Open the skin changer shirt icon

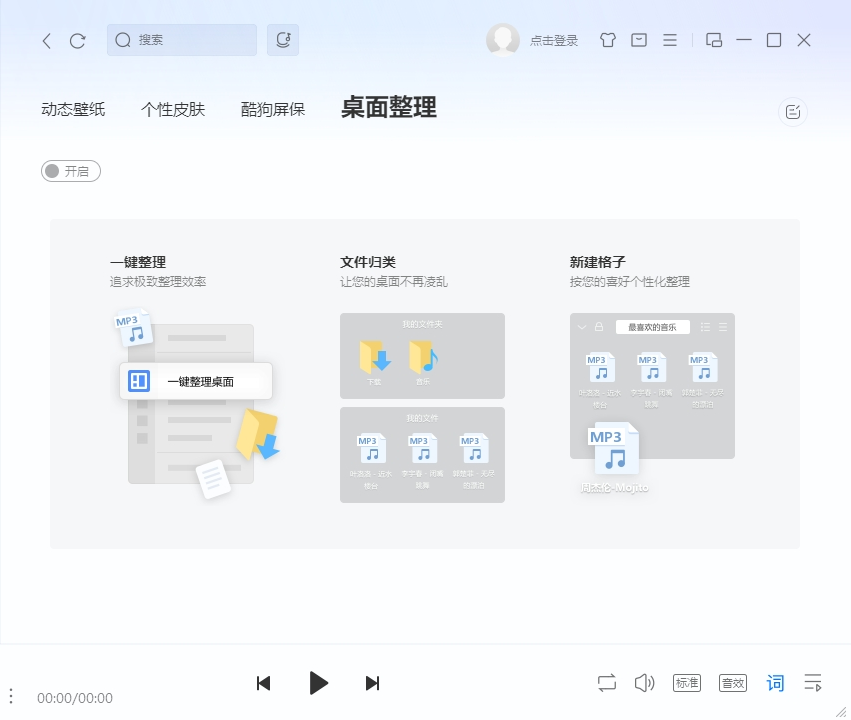pos(607,41)
